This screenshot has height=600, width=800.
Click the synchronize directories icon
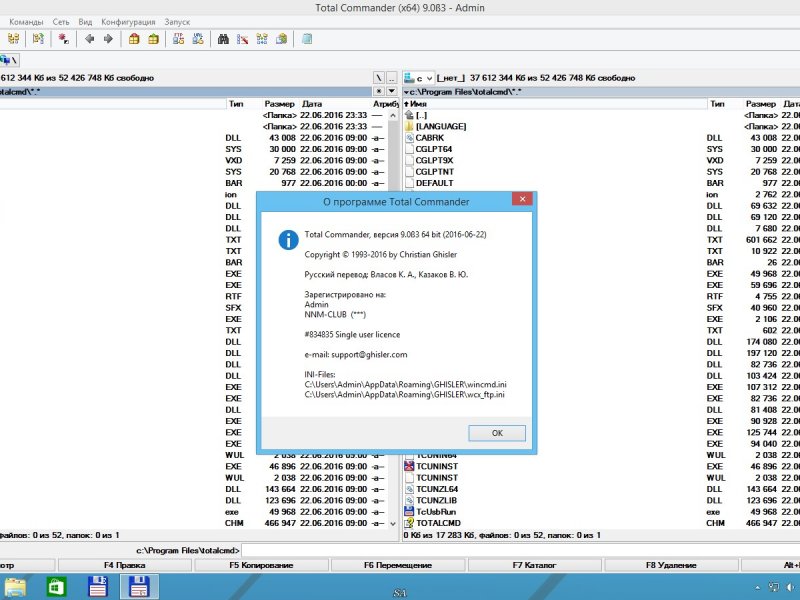coord(262,39)
